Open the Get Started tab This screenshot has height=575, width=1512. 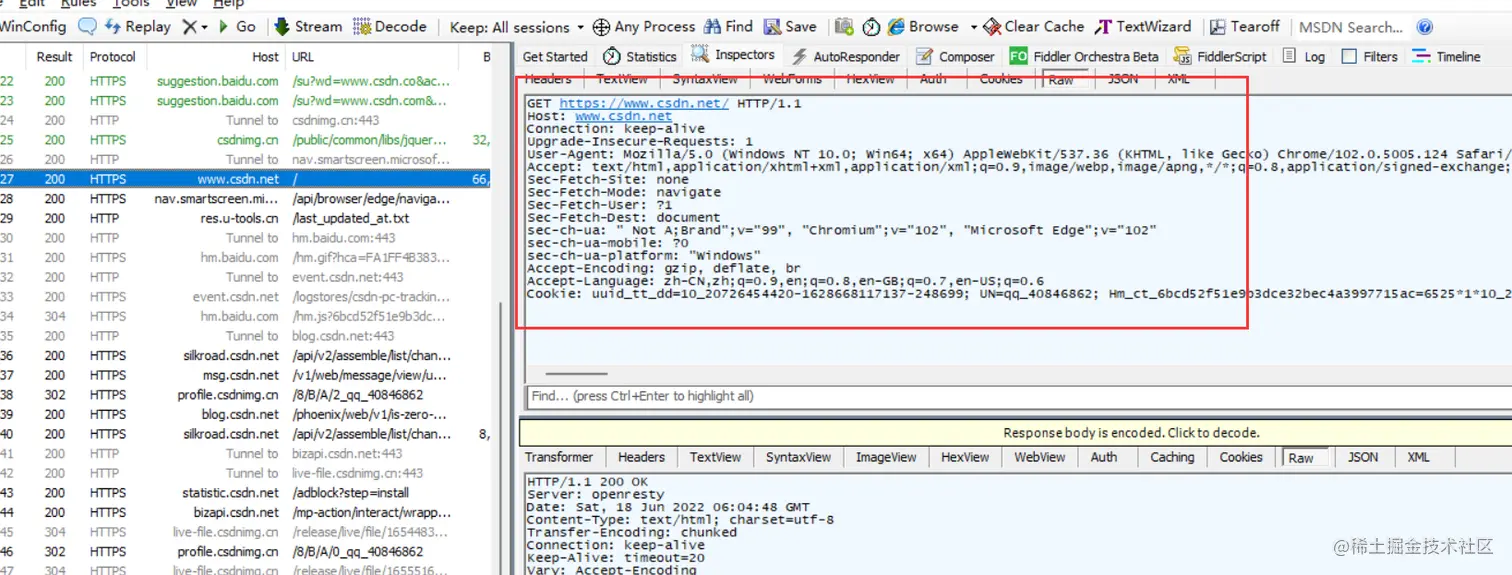(555, 57)
